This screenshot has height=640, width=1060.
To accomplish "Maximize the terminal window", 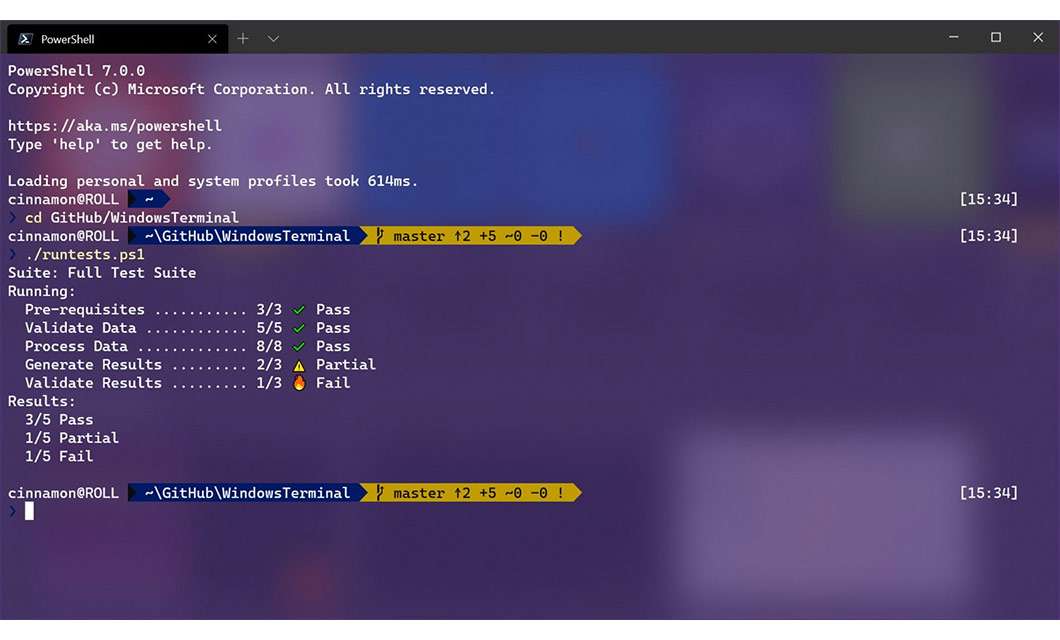I will 996,37.
